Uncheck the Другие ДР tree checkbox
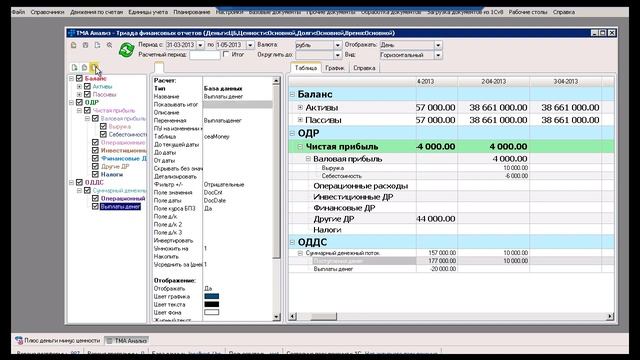The width and height of the screenshot is (640, 360). point(95,166)
